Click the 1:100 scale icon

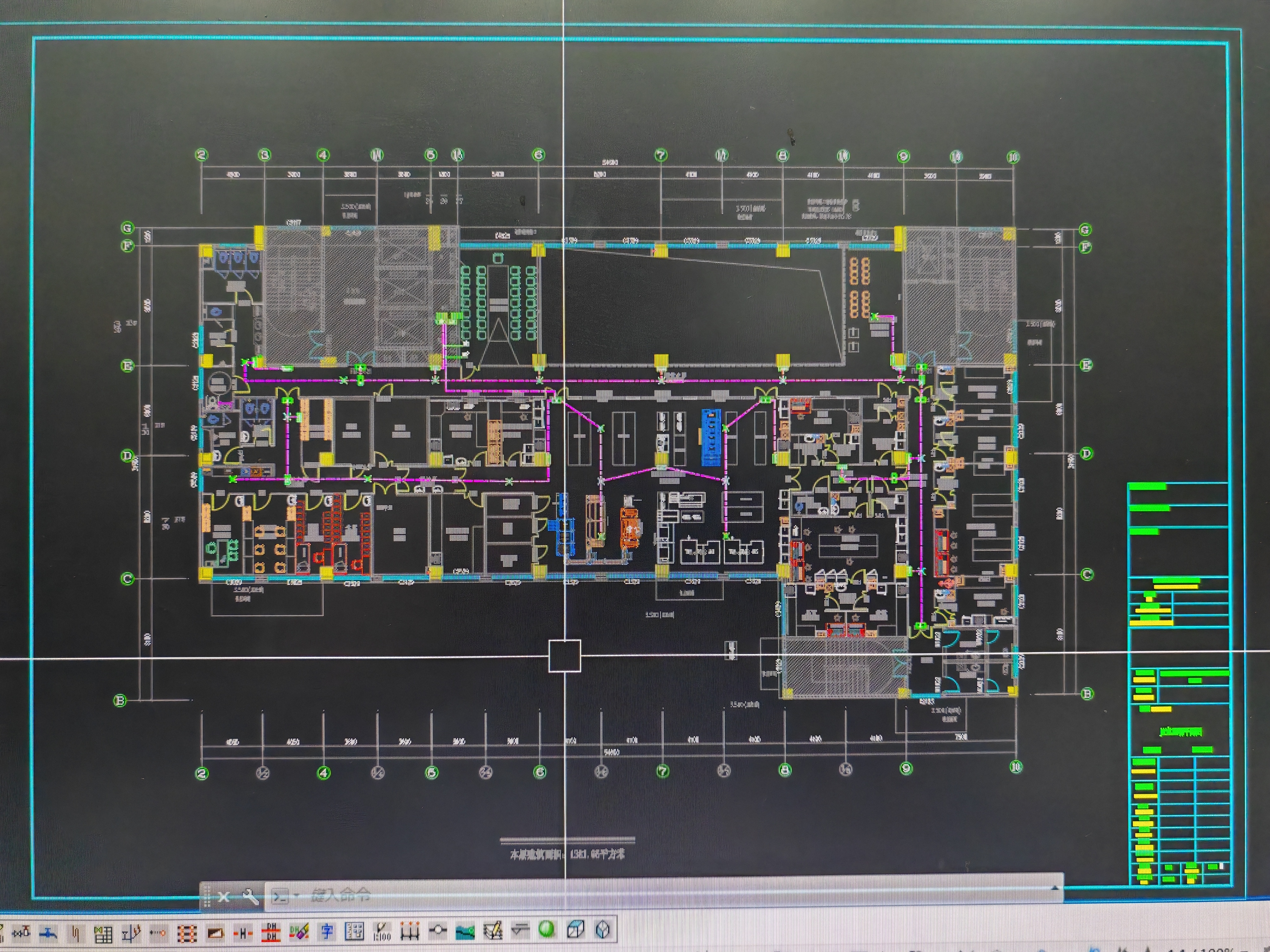tap(382, 931)
